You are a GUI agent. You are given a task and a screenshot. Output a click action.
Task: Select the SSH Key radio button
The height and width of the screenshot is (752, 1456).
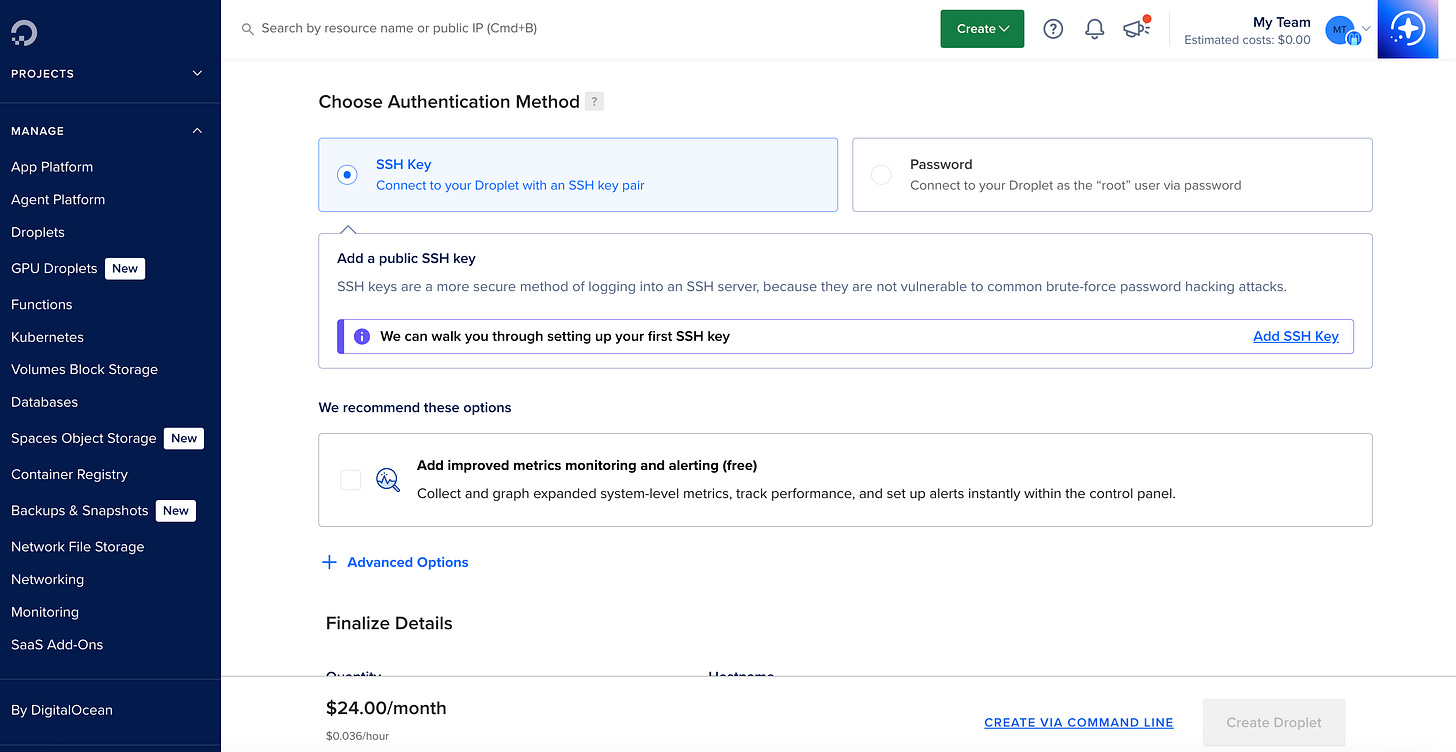[x=347, y=175]
